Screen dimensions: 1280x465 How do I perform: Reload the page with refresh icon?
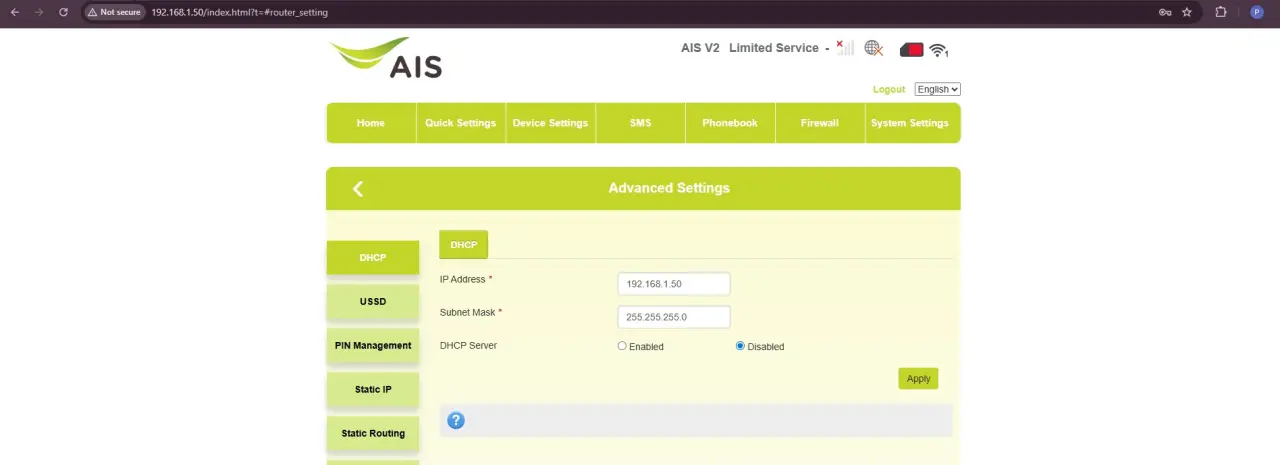pyautogui.click(x=63, y=12)
